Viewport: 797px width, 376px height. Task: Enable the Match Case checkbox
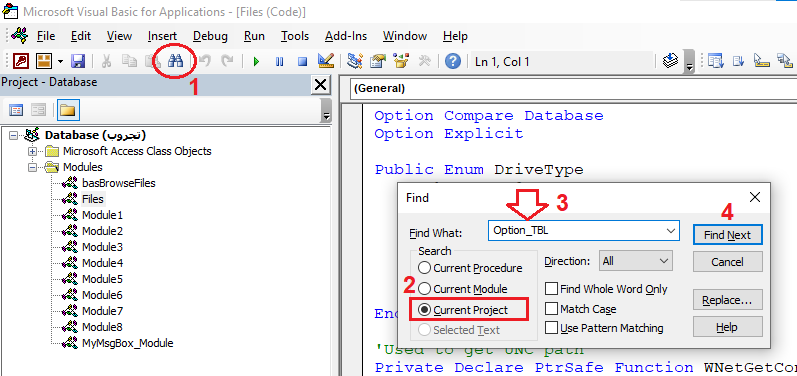point(551,308)
